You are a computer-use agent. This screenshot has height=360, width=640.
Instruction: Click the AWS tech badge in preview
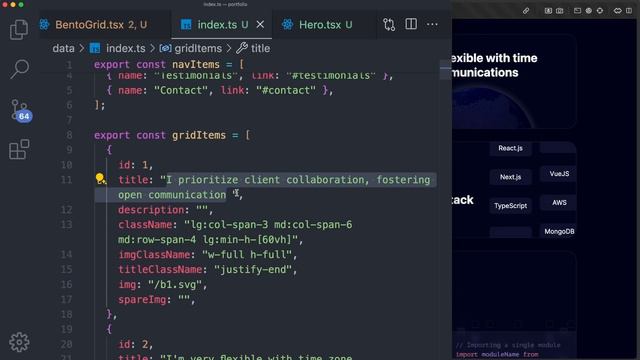coord(559,202)
